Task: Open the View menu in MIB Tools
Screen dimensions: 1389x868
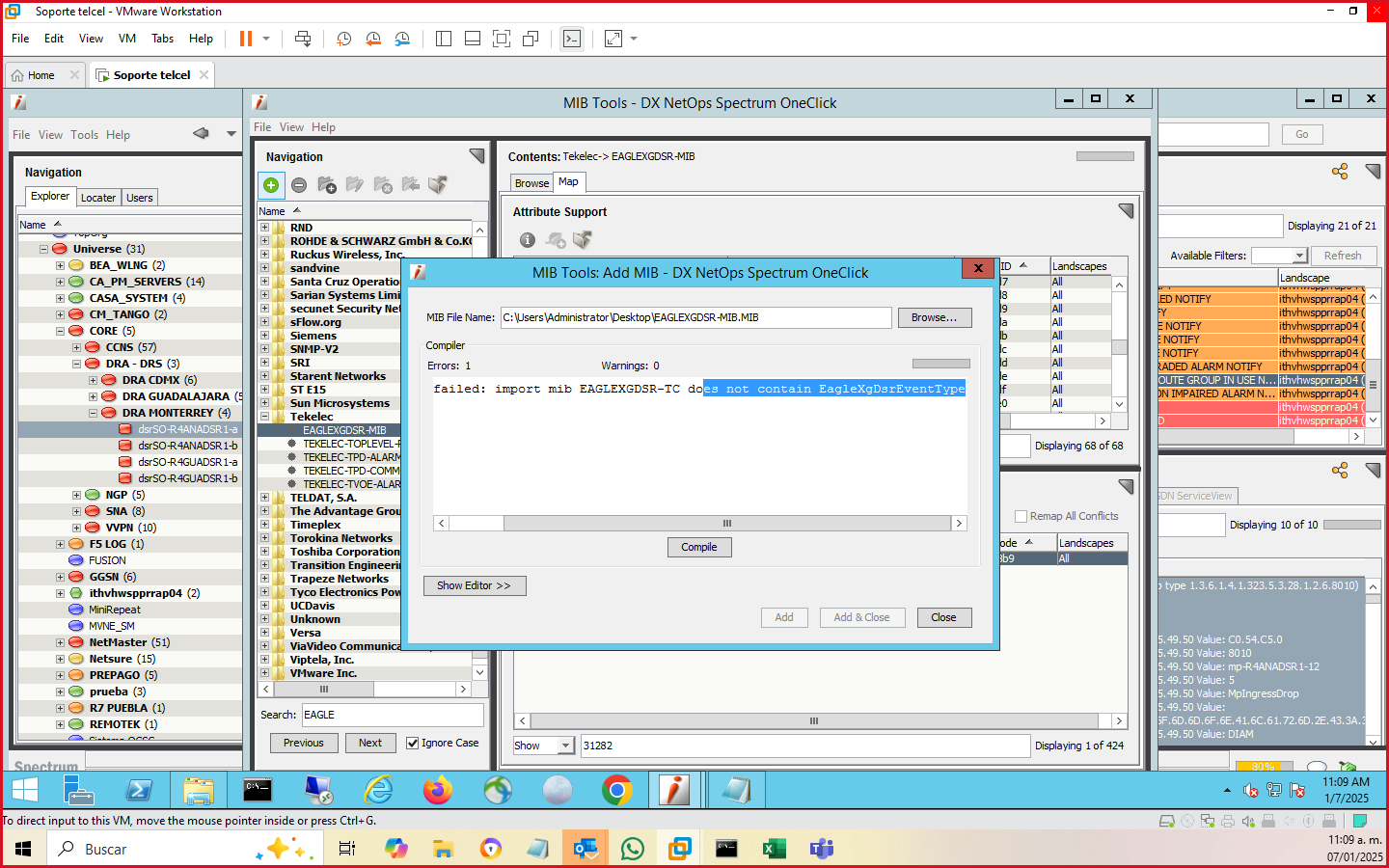Action: point(291,127)
